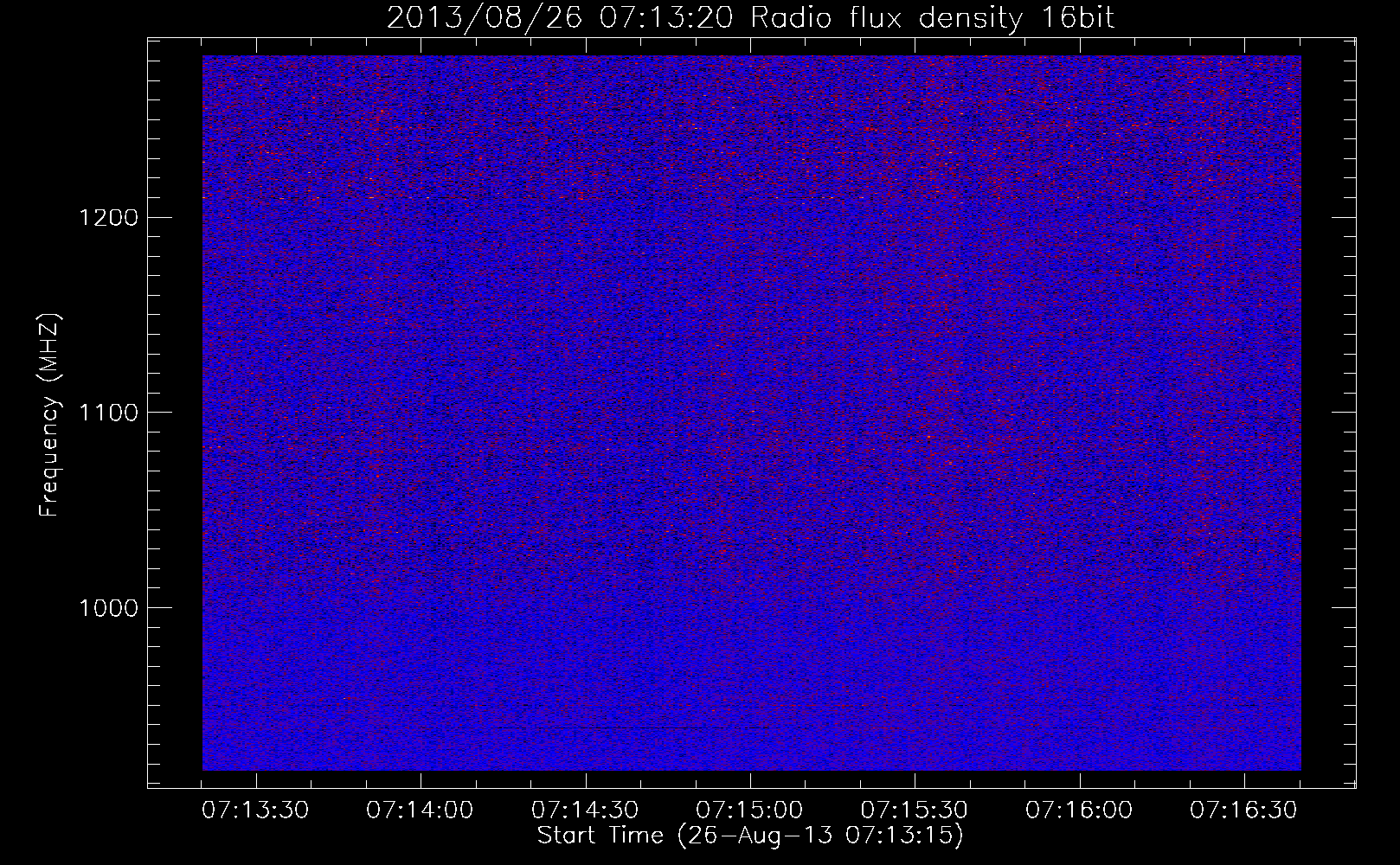The height and width of the screenshot is (865, 1400).
Task: Click the 07:14:00 time tick label
Action: pos(420,810)
